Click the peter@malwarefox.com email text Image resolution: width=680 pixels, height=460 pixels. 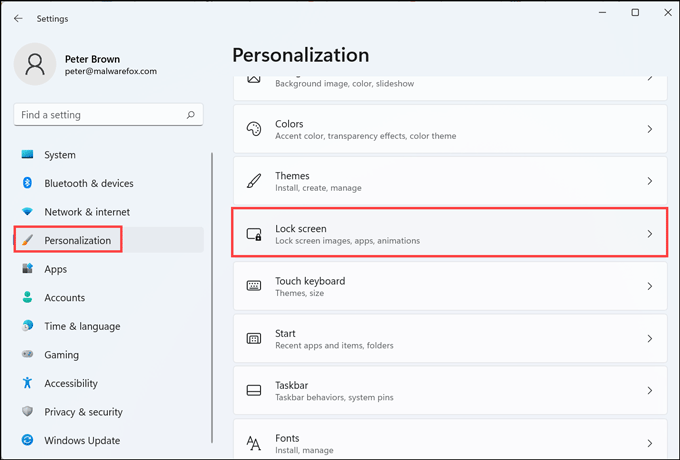pyautogui.click(x=111, y=71)
